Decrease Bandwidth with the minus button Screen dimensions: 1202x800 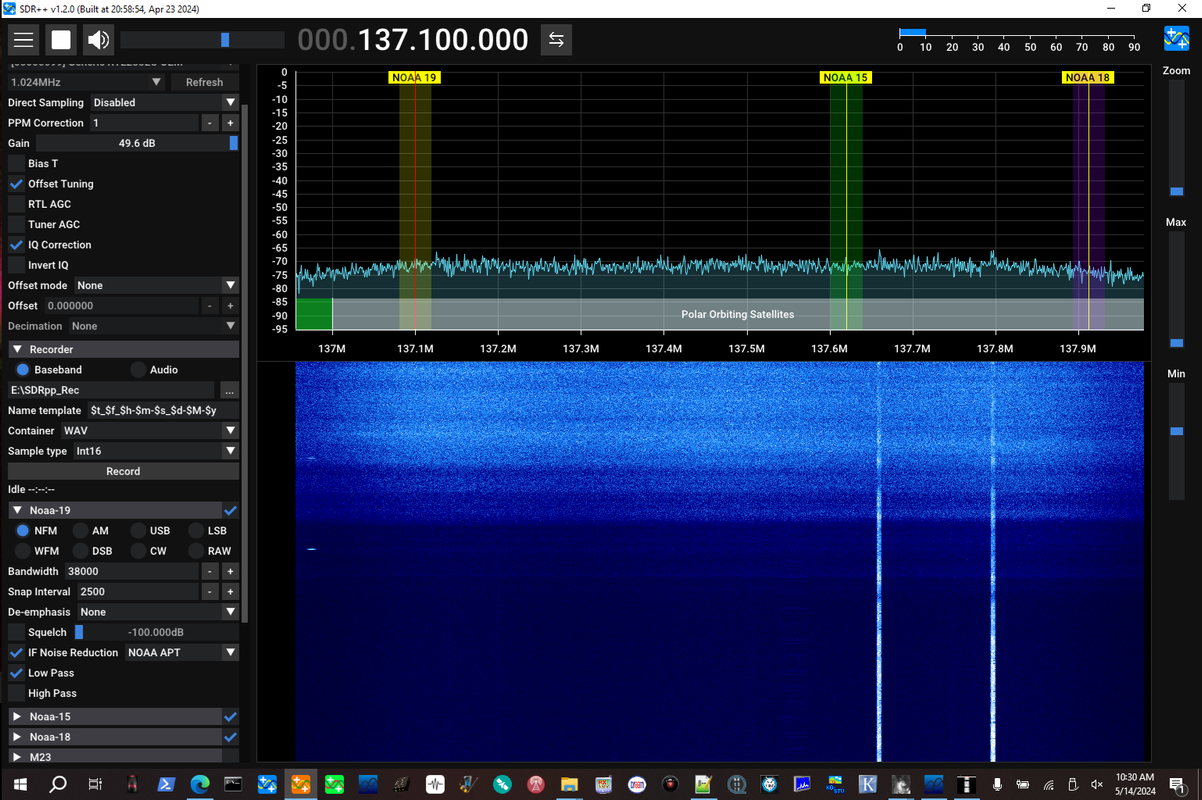coord(209,571)
